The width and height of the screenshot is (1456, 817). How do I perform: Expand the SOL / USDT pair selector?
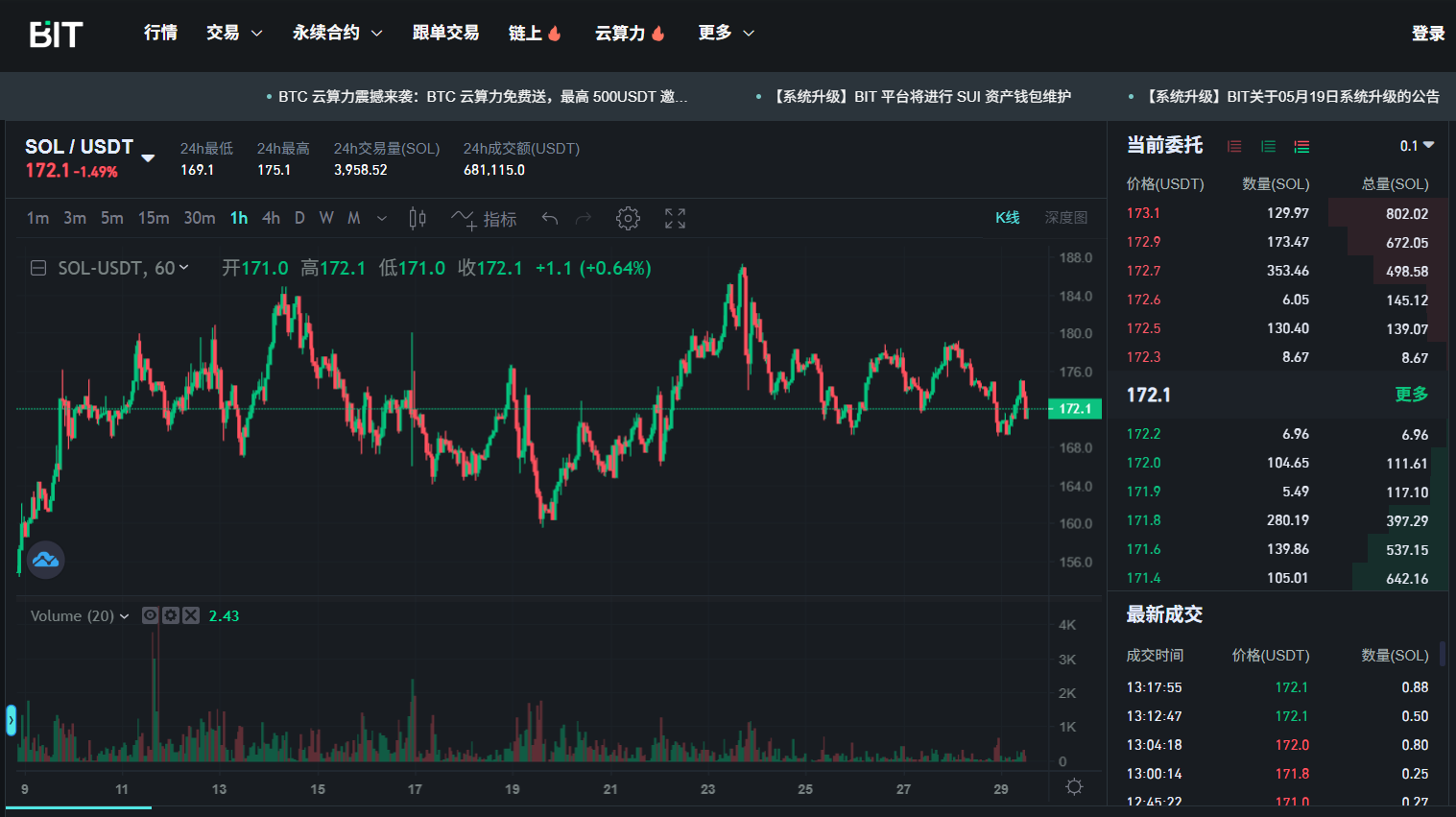pos(148,157)
